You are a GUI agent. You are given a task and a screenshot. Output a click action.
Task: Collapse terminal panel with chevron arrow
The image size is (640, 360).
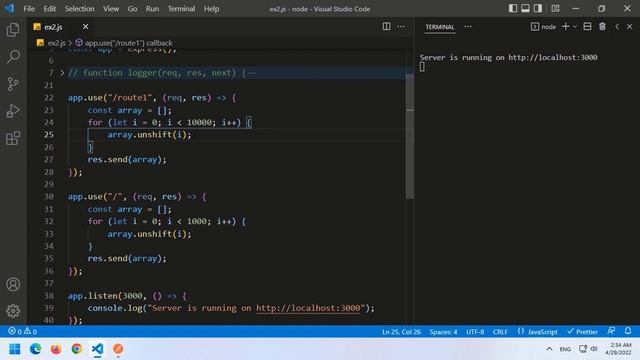[617, 27]
